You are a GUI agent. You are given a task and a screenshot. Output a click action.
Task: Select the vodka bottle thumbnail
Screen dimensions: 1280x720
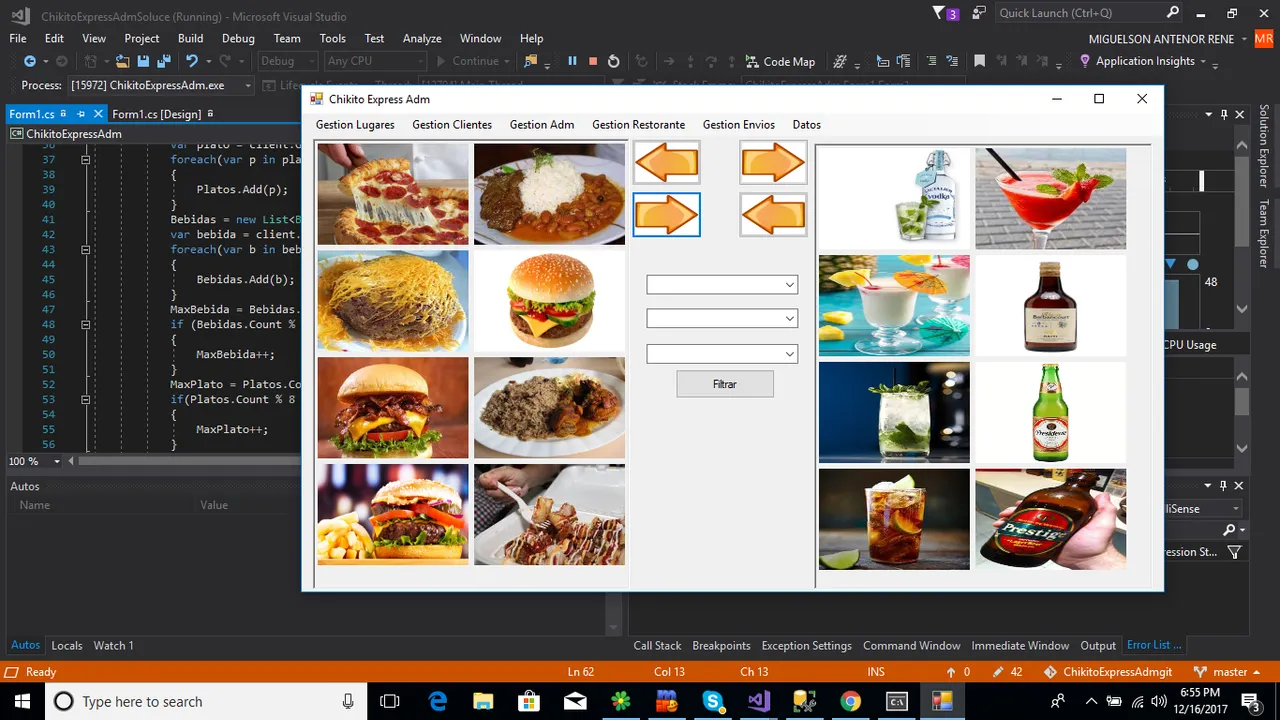click(x=894, y=198)
